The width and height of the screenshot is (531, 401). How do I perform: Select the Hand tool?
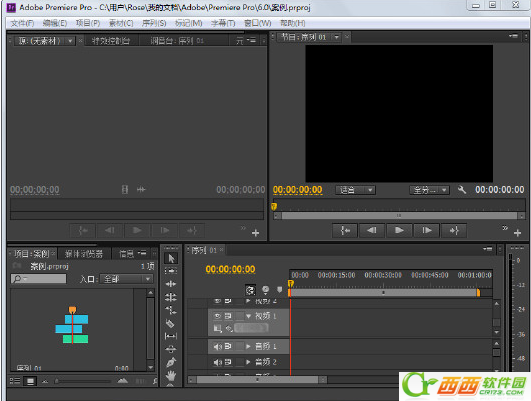click(x=171, y=375)
